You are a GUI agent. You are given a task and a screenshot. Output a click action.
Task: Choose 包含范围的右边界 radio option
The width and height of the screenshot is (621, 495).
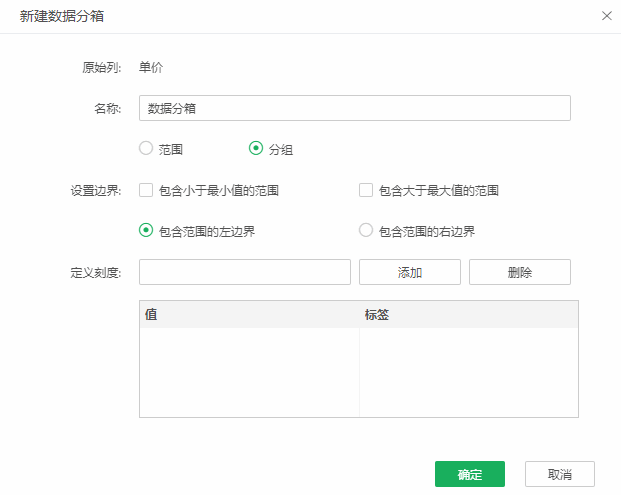click(x=366, y=231)
